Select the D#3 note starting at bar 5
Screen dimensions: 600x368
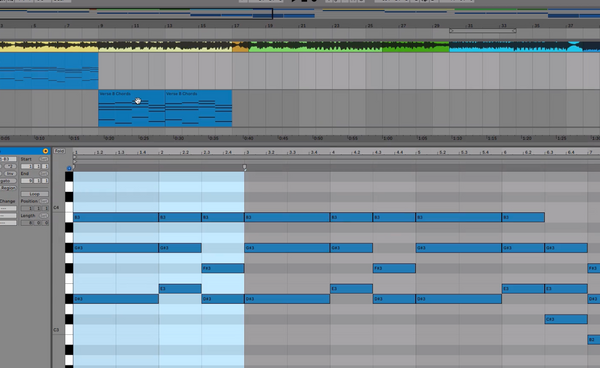[458, 299]
